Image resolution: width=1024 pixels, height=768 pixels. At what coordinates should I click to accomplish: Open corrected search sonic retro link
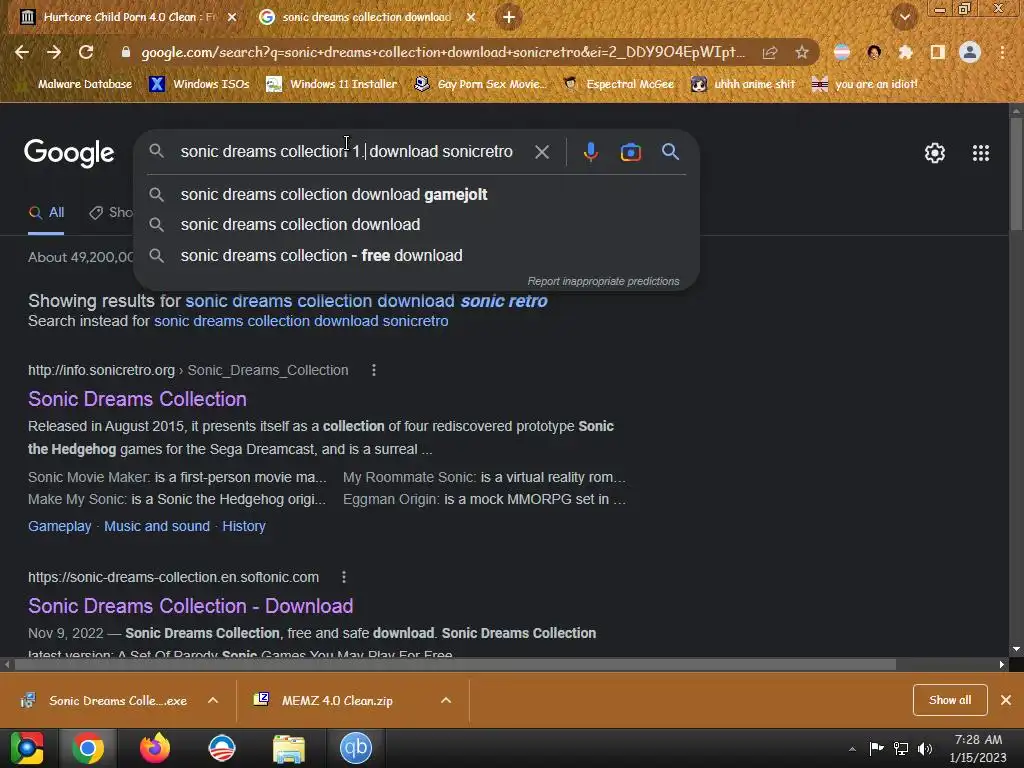366,301
